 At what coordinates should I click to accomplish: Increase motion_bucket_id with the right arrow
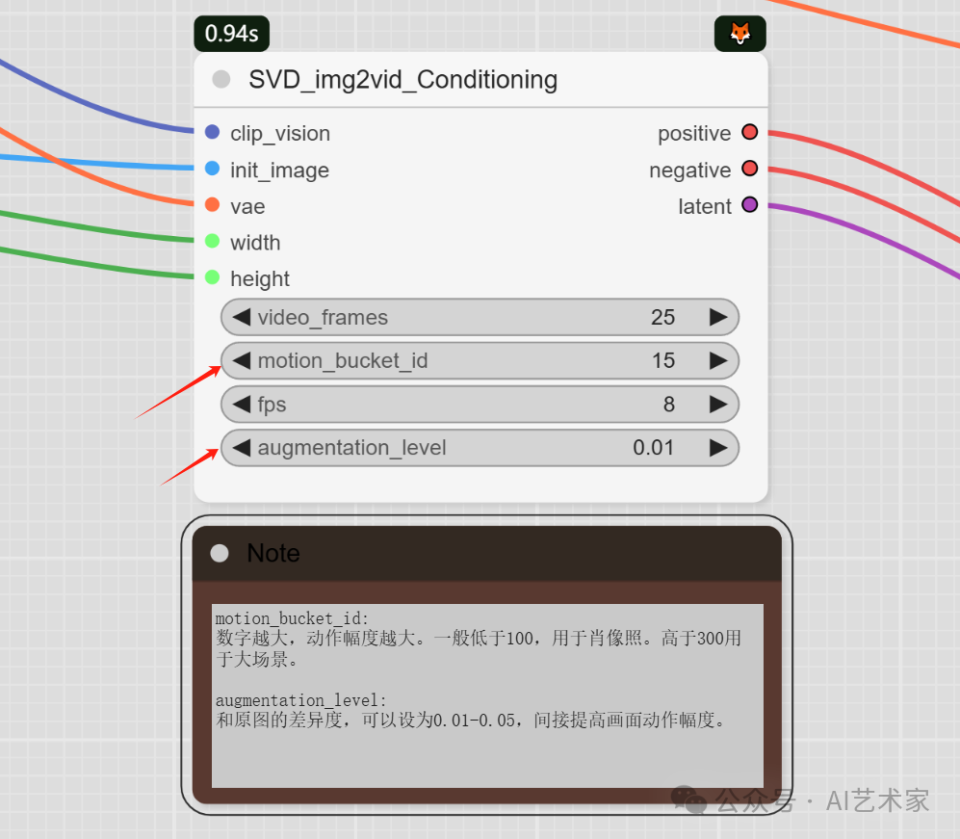(718, 361)
